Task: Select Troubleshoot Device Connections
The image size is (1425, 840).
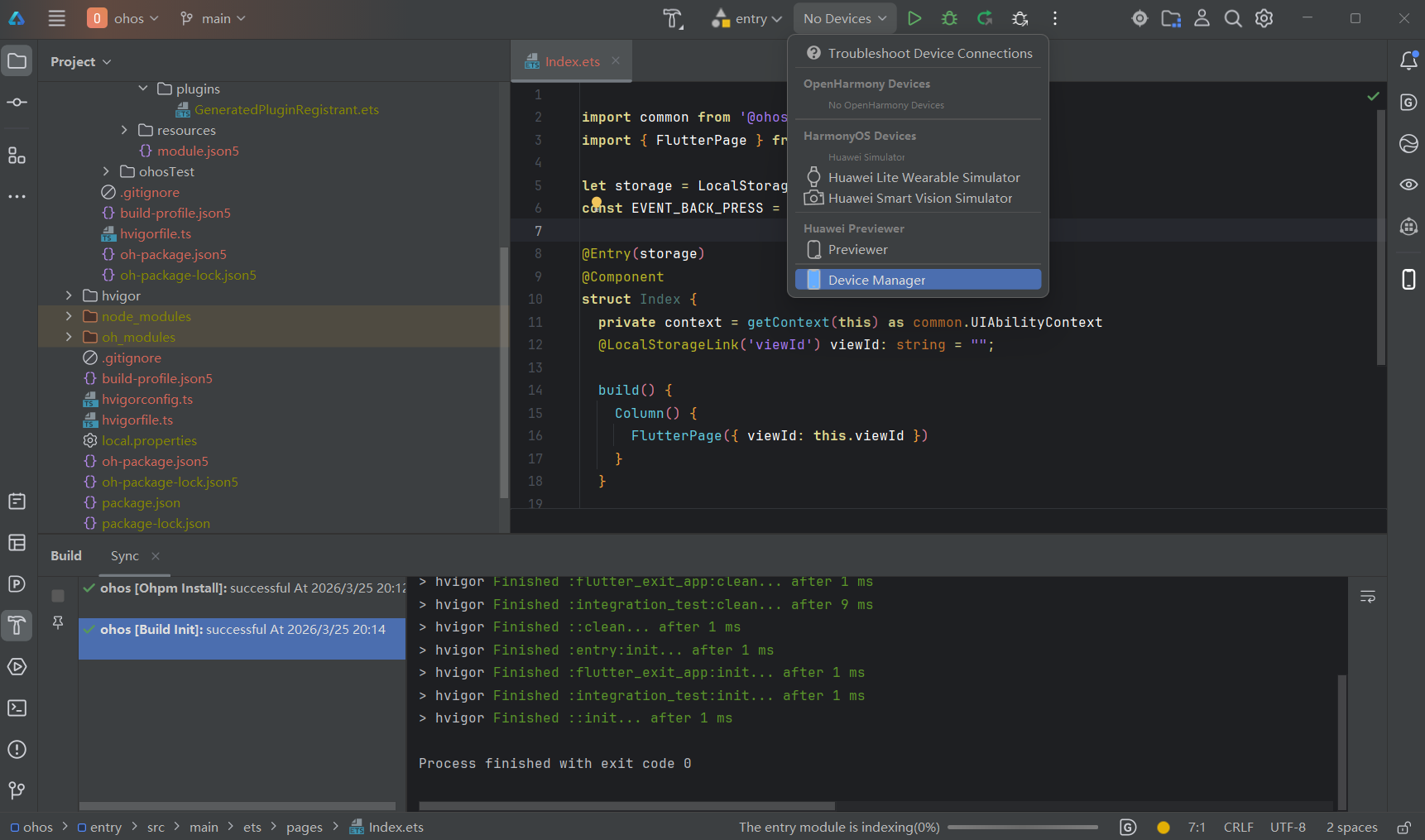Action: click(919, 53)
